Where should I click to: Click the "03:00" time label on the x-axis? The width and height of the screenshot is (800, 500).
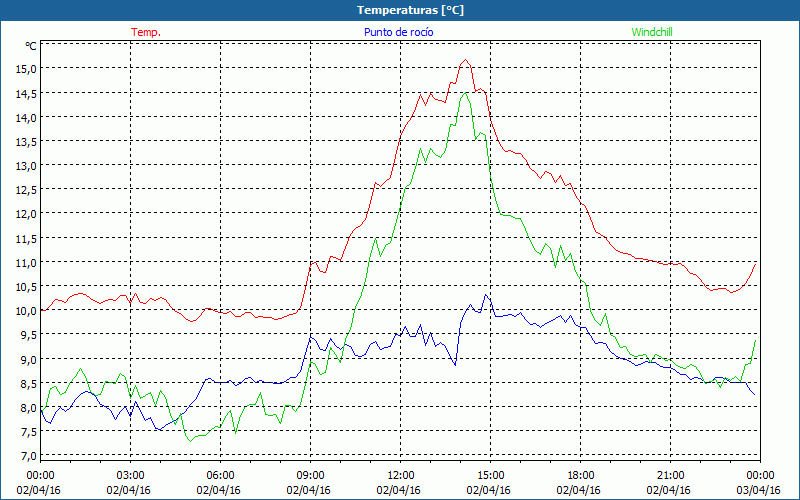coord(130,476)
